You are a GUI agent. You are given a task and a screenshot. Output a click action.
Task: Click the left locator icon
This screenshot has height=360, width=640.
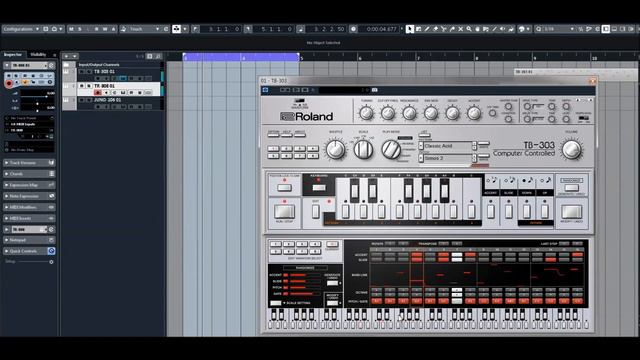[195, 29]
